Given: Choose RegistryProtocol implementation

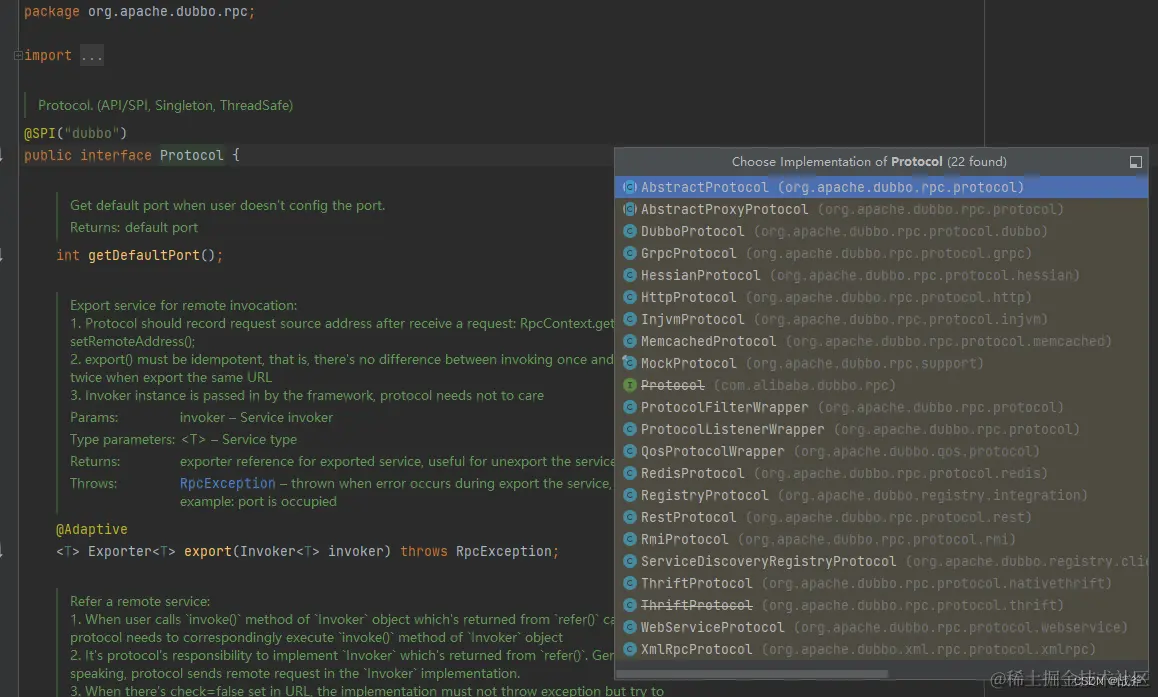Looking at the screenshot, I should (x=881, y=495).
